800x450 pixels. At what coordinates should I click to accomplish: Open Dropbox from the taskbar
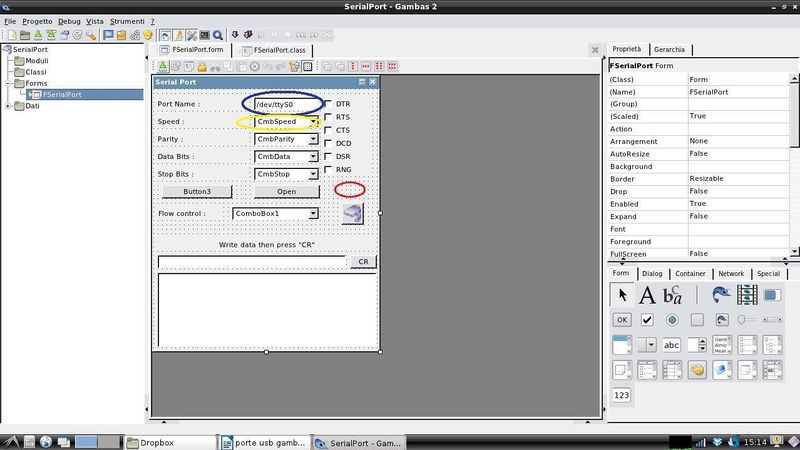[170, 443]
